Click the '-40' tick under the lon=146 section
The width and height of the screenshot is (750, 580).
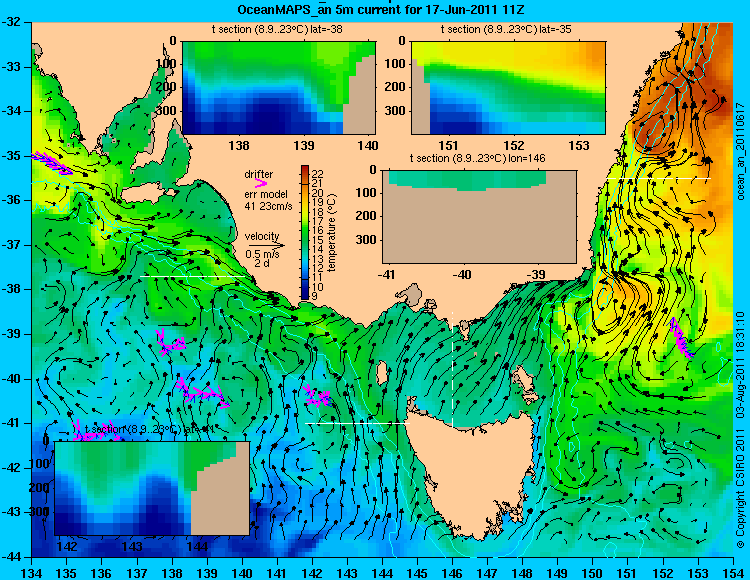coord(462,274)
